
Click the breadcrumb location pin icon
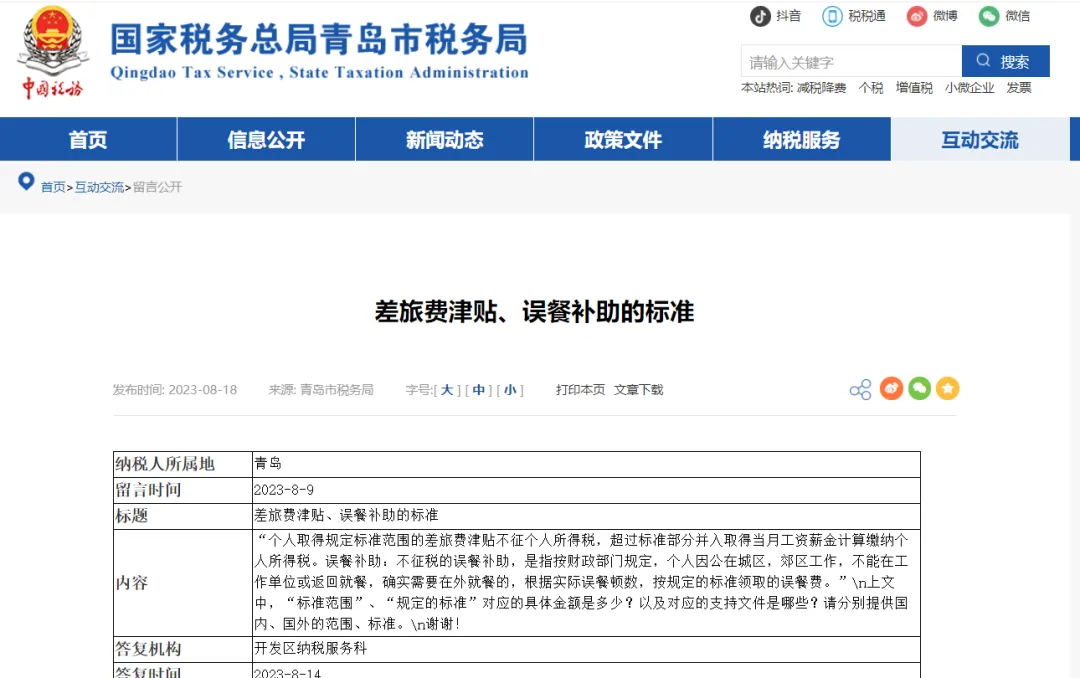tap(27, 182)
